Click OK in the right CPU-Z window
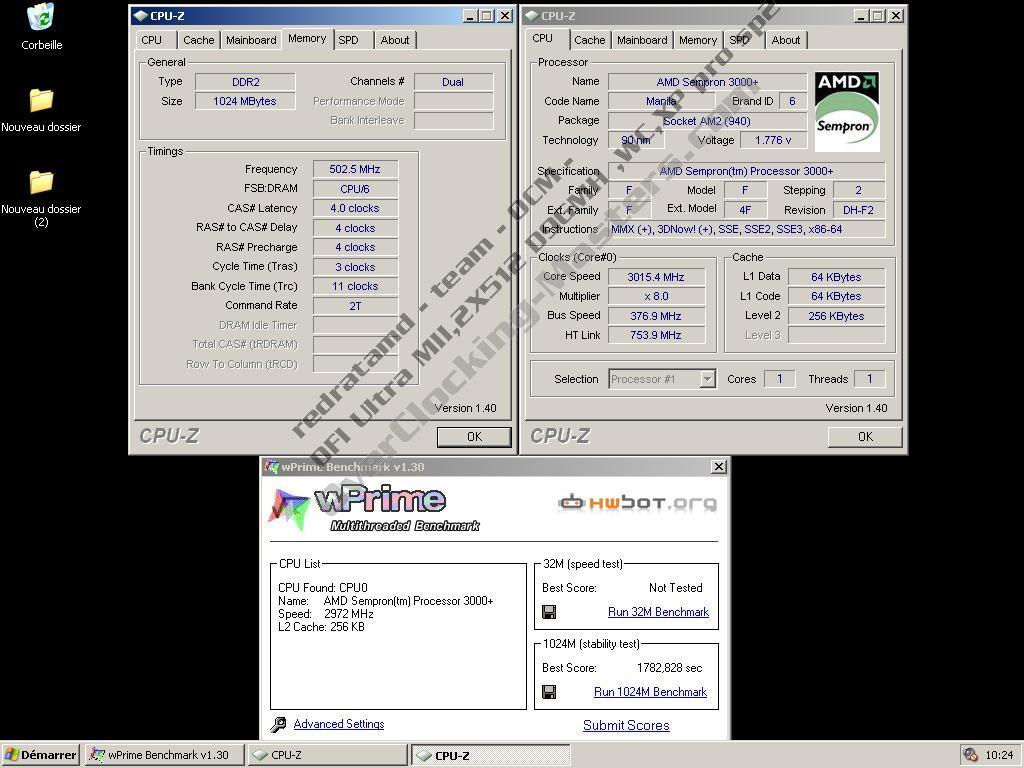This screenshot has width=1024, height=768. click(865, 437)
